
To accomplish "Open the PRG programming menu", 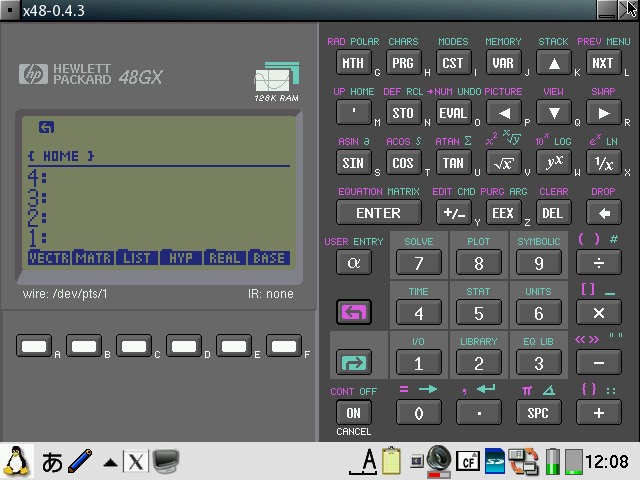I will [403, 63].
